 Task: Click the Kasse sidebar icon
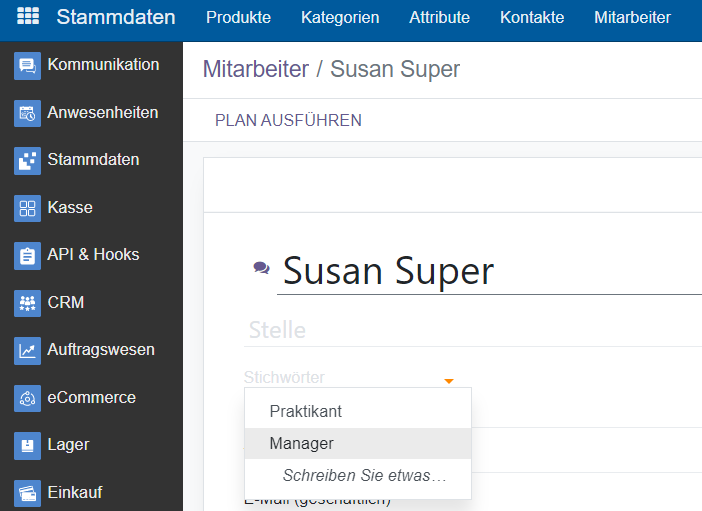(27, 208)
